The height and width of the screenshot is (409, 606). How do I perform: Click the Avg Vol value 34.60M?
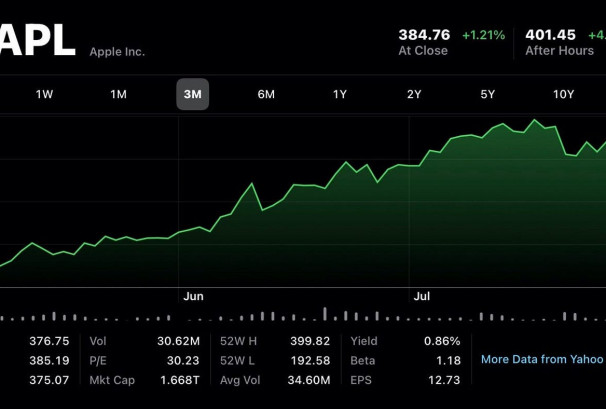pyautogui.click(x=310, y=380)
